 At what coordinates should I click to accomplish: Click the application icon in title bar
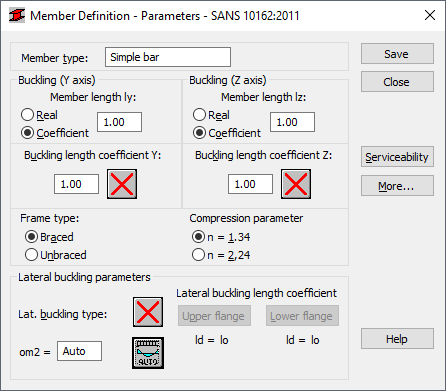coord(17,16)
